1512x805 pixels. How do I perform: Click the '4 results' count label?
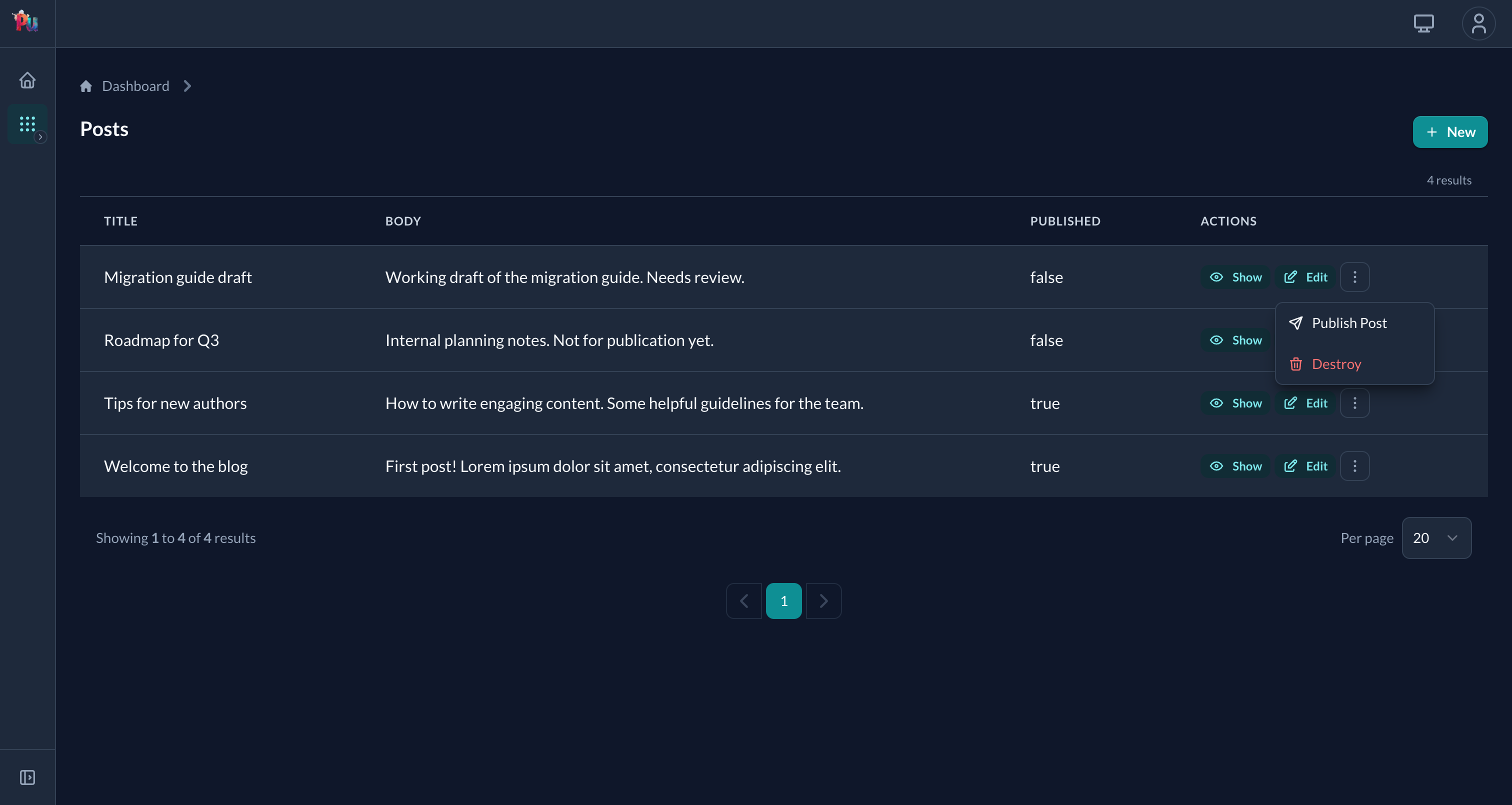pos(1449,180)
